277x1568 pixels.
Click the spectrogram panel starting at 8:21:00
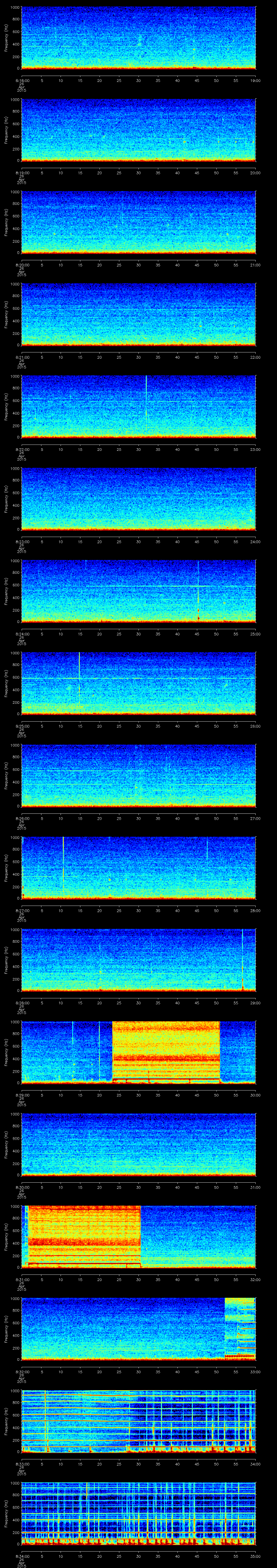tap(139, 315)
